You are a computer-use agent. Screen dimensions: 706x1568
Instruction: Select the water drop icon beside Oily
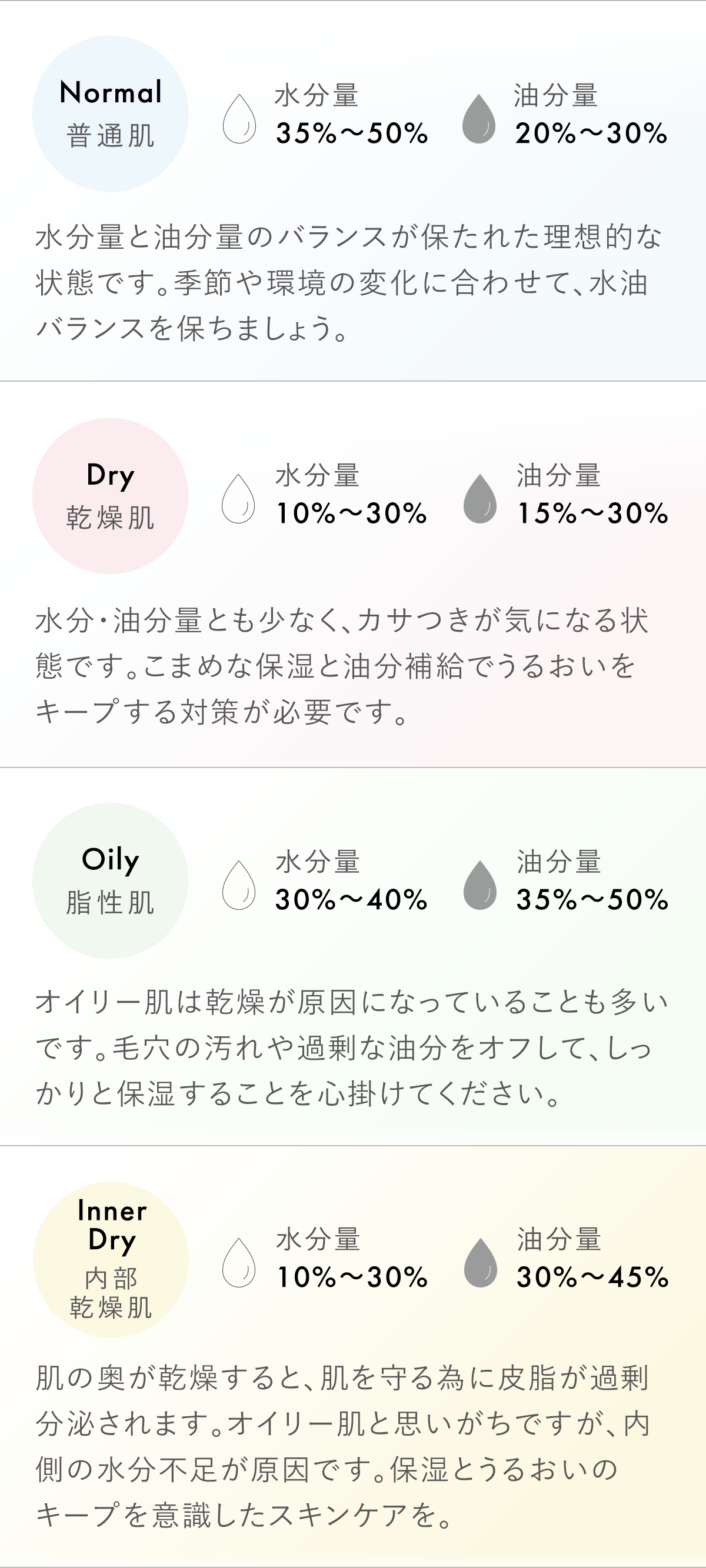(239, 885)
